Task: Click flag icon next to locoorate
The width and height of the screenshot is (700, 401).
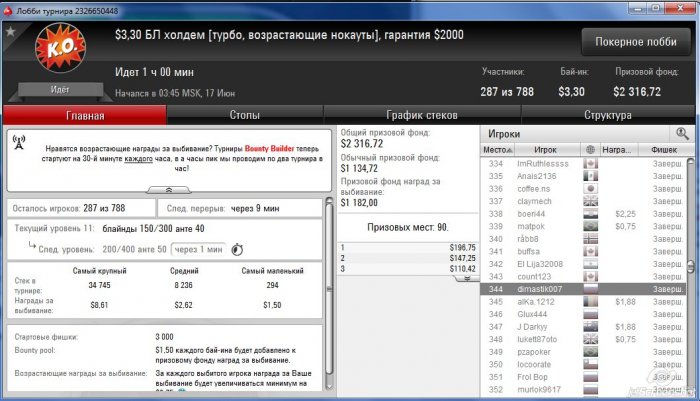Action: tap(590, 364)
